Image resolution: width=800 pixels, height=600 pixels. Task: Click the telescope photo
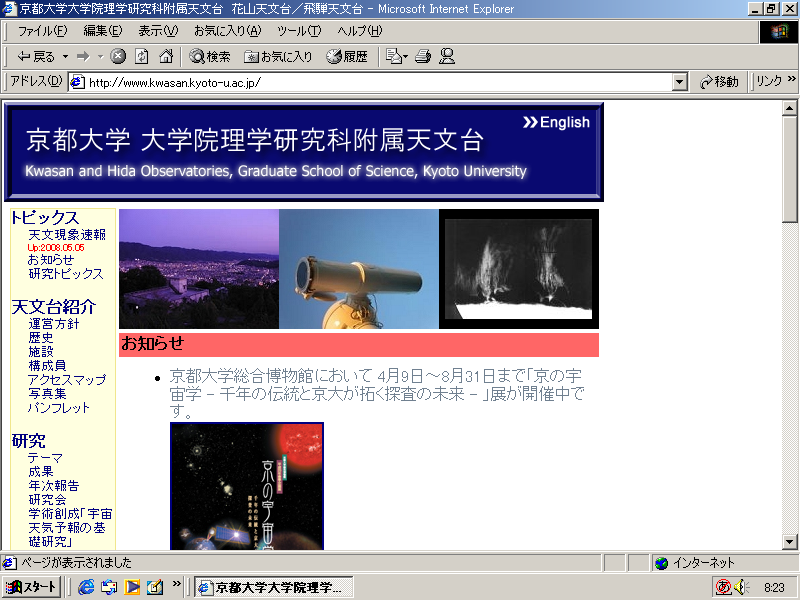[x=359, y=269]
